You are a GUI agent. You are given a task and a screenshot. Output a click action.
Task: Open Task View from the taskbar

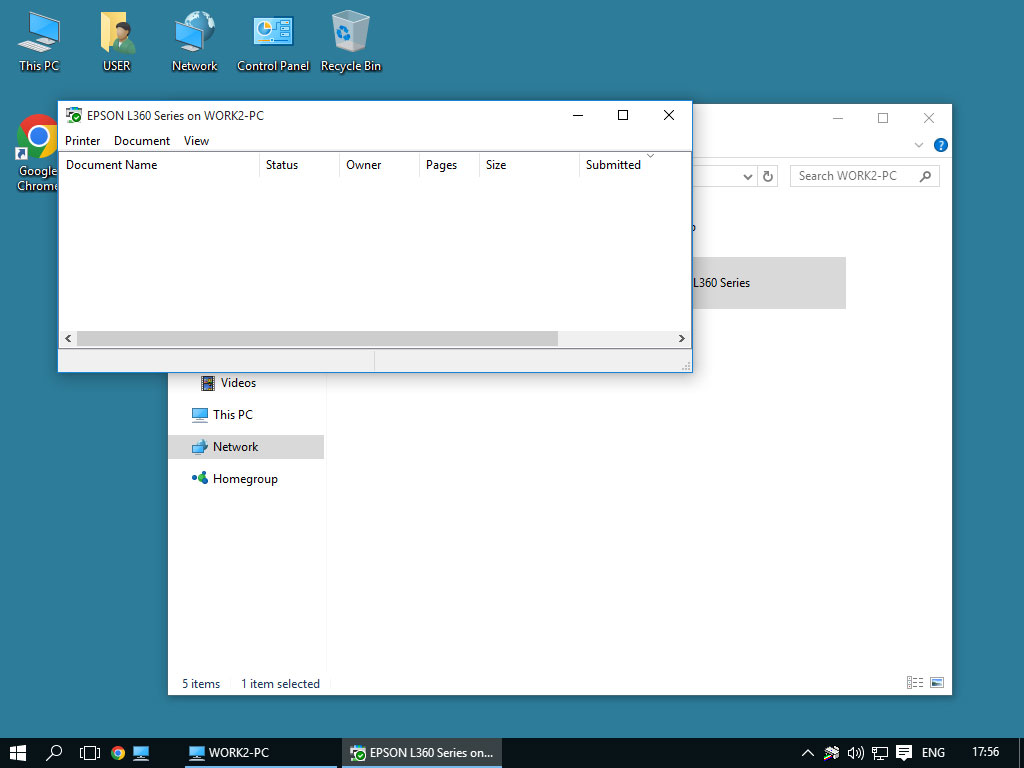pyautogui.click(x=90, y=753)
